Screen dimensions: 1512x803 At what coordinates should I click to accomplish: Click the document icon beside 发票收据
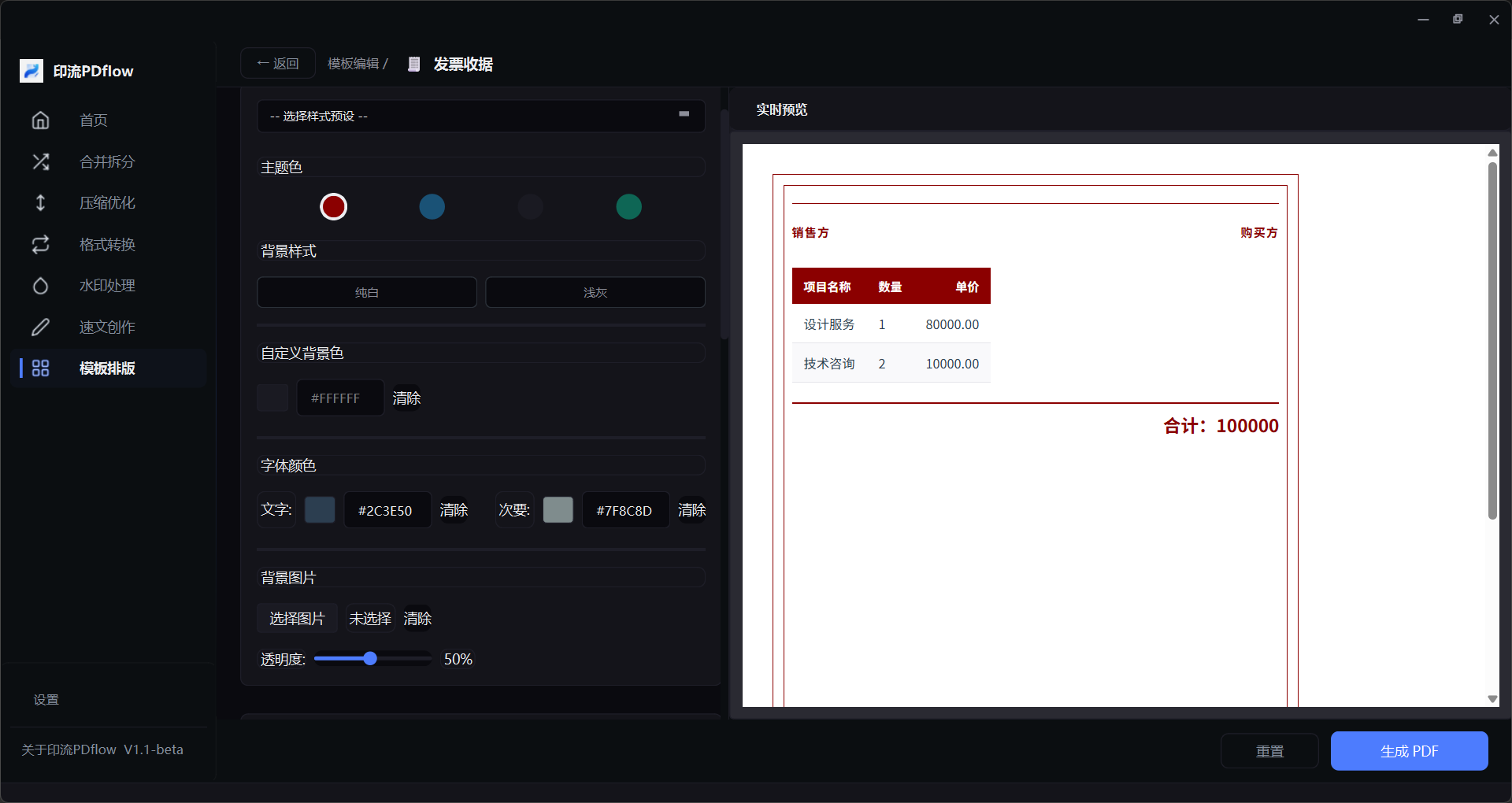[414, 64]
